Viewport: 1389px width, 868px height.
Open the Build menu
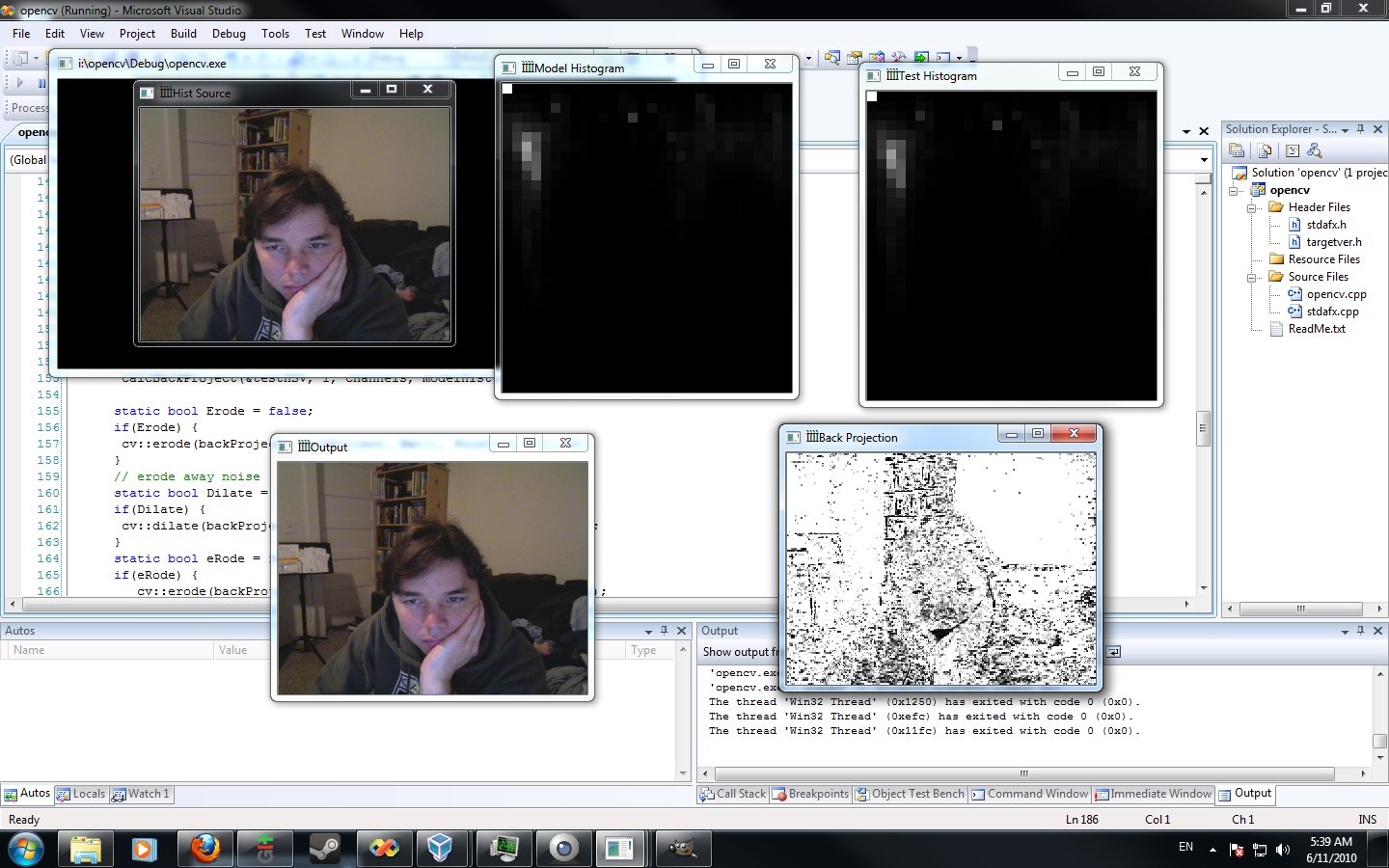(183, 33)
